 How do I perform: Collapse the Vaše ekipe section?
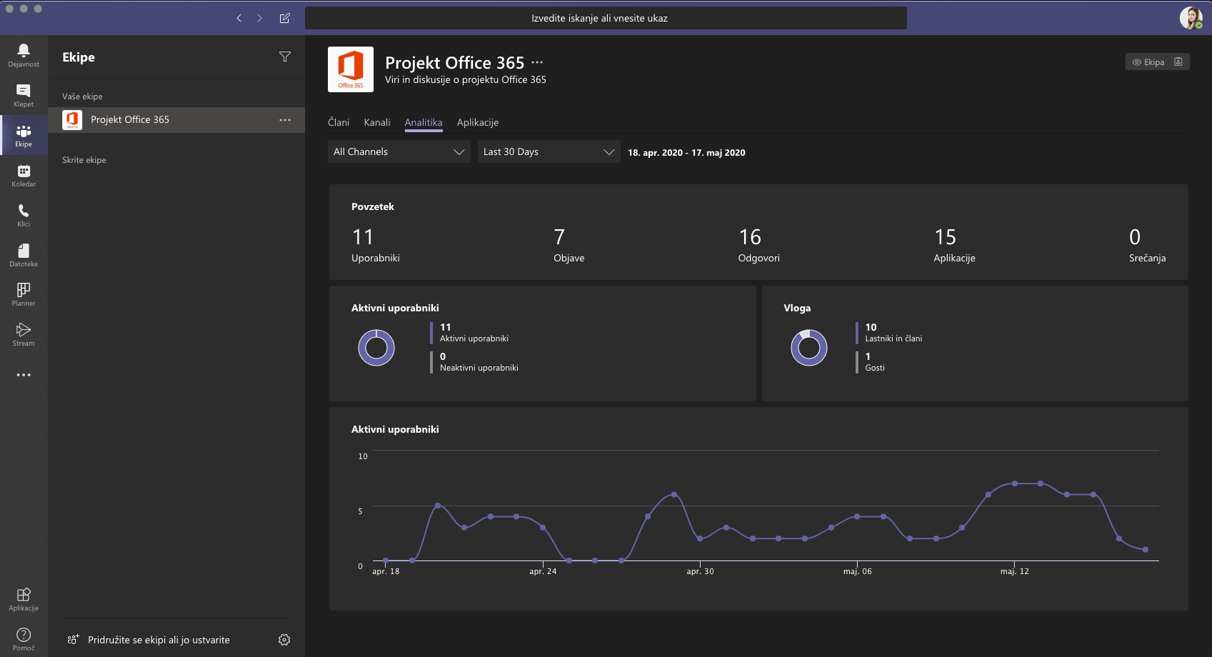pyautogui.click(x=82, y=96)
